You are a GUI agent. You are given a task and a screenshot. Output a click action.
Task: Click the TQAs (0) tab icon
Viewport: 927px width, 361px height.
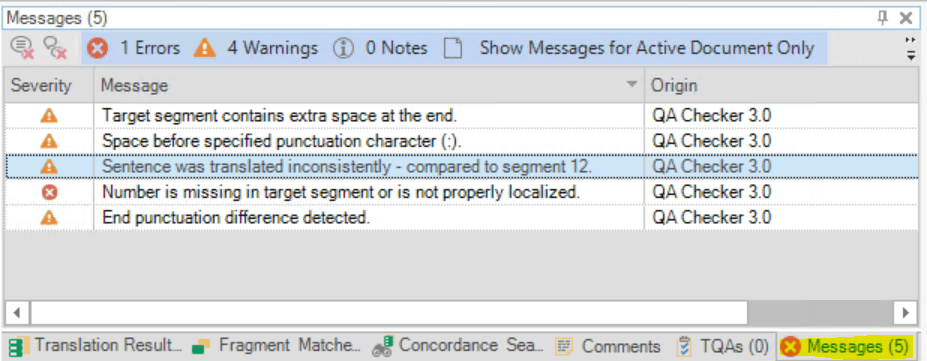point(685,346)
